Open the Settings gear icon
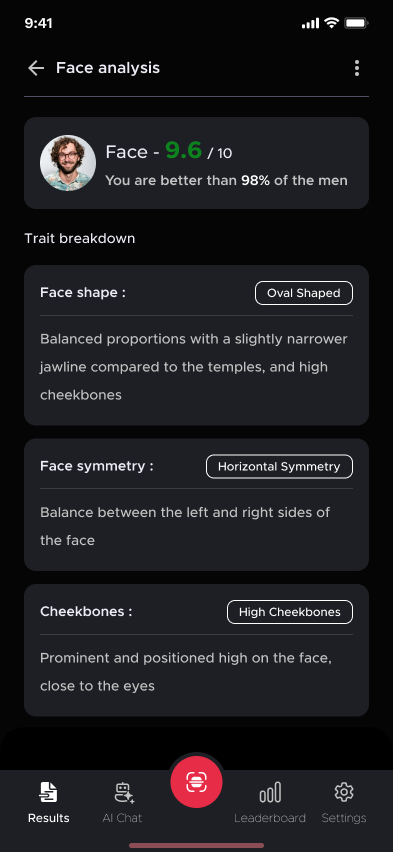 [344, 792]
